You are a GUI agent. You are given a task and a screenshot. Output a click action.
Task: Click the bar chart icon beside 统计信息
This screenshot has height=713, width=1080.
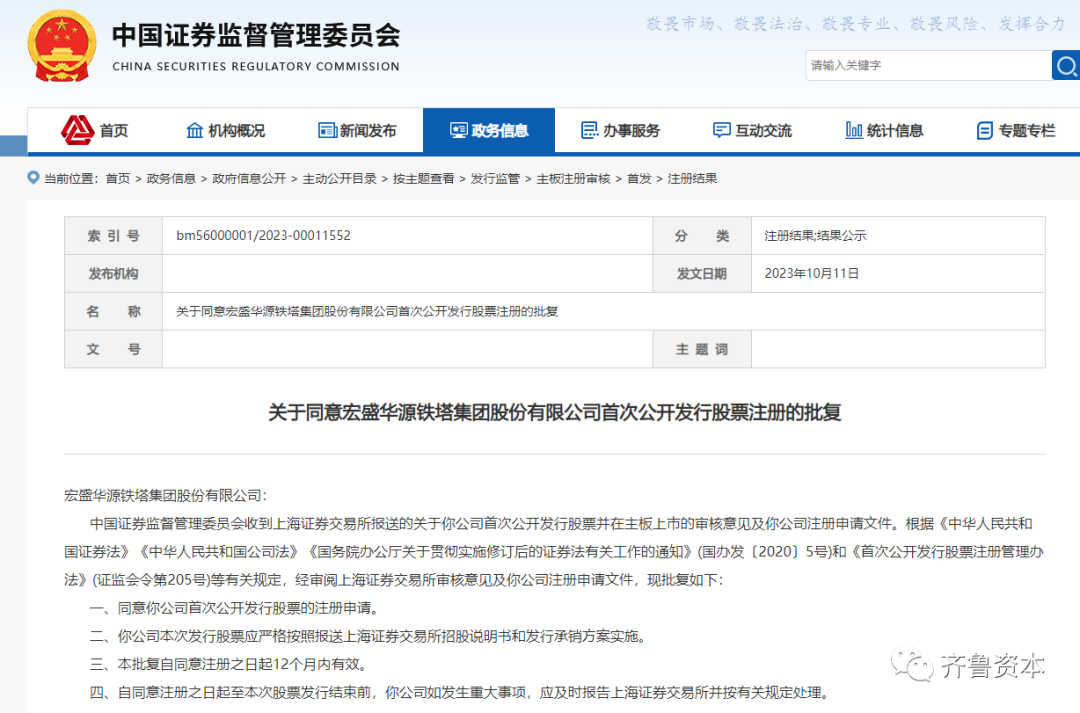click(853, 130)
